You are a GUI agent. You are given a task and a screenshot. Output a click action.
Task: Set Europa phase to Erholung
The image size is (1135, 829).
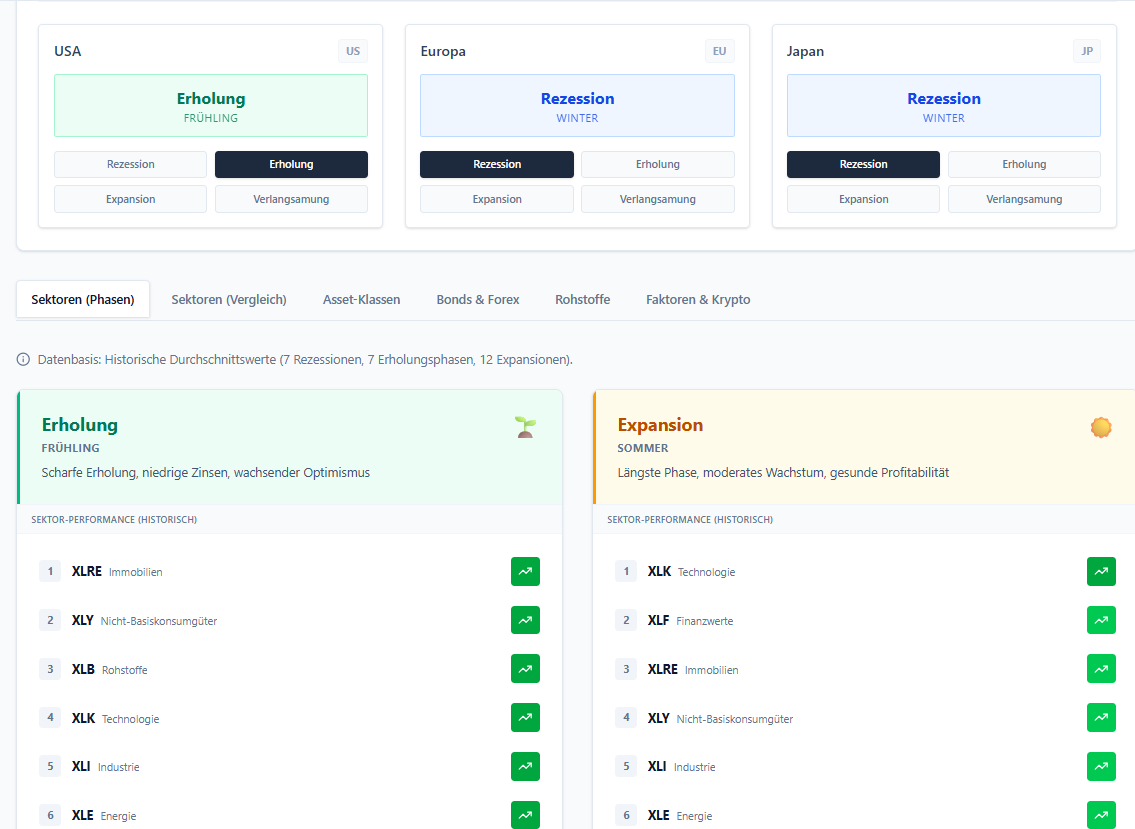(657, 164)
